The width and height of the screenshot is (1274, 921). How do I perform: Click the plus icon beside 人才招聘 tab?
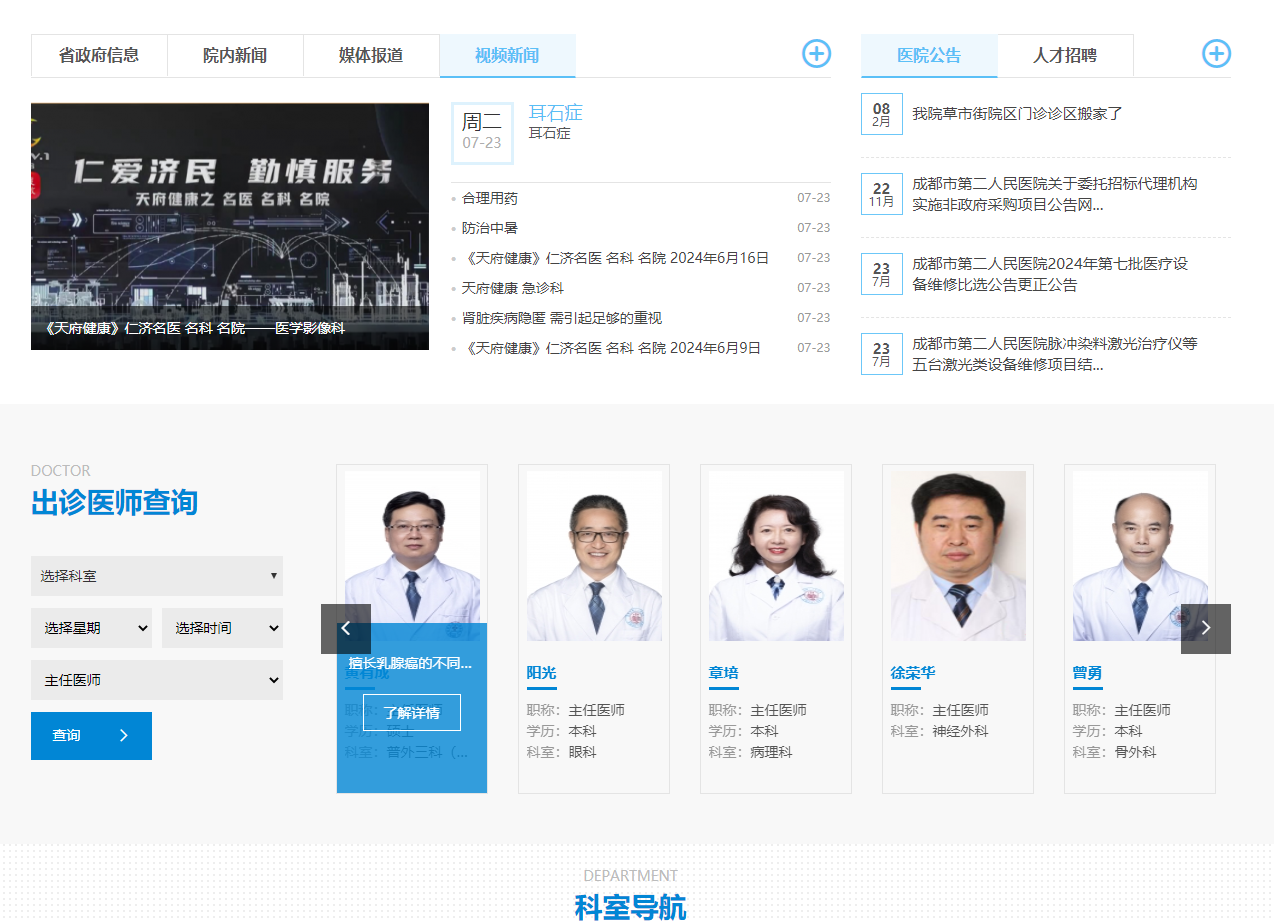click(x=1216, y=54)
